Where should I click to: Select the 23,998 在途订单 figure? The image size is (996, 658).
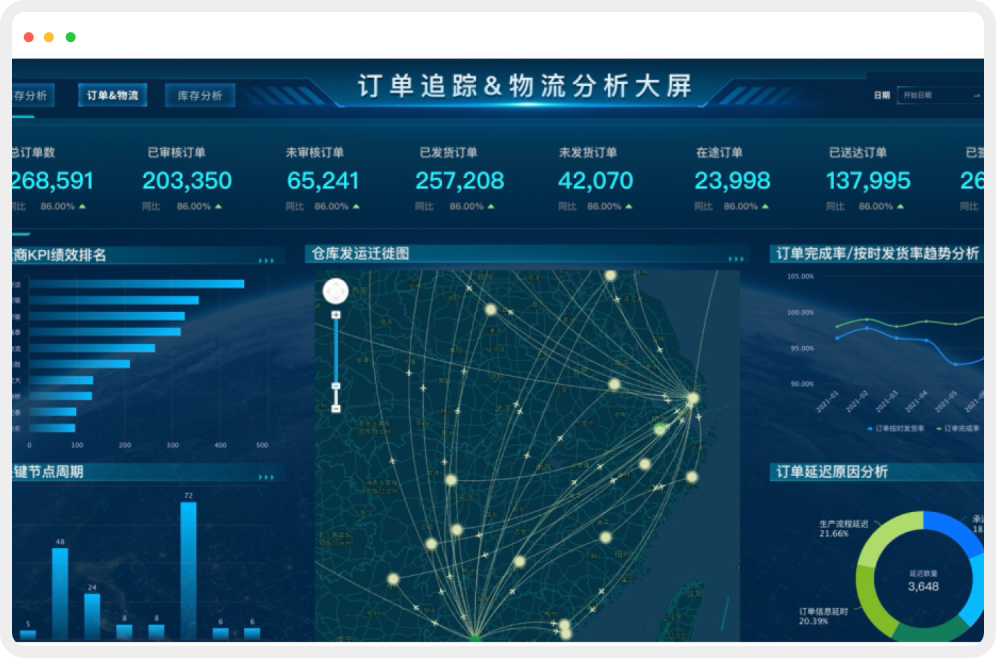coord(732,181)
